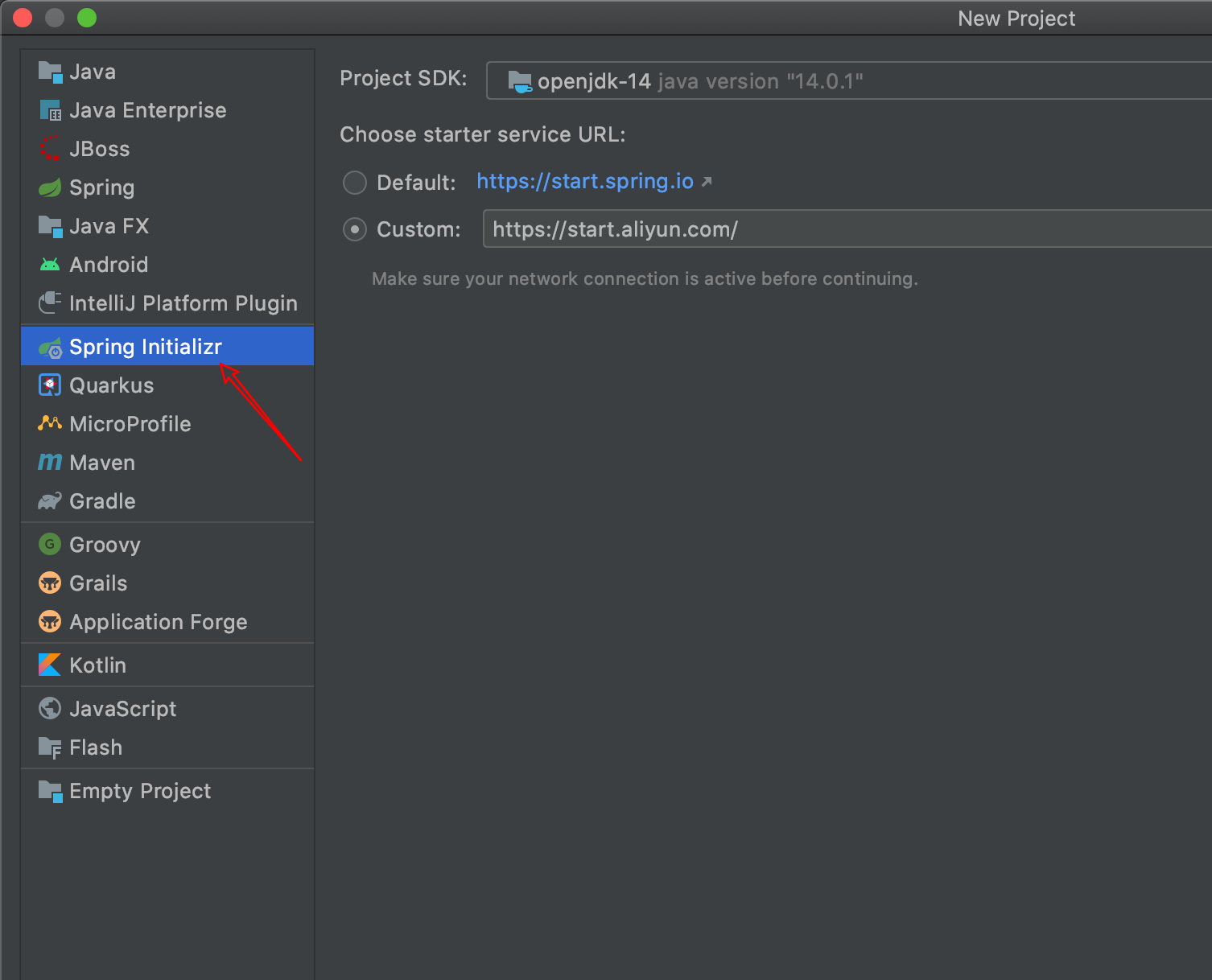Viewport: 1212px width, 980px height.
Task: Click the external link arrow icon
Action: pyautogui.click(x=707, y=182)
